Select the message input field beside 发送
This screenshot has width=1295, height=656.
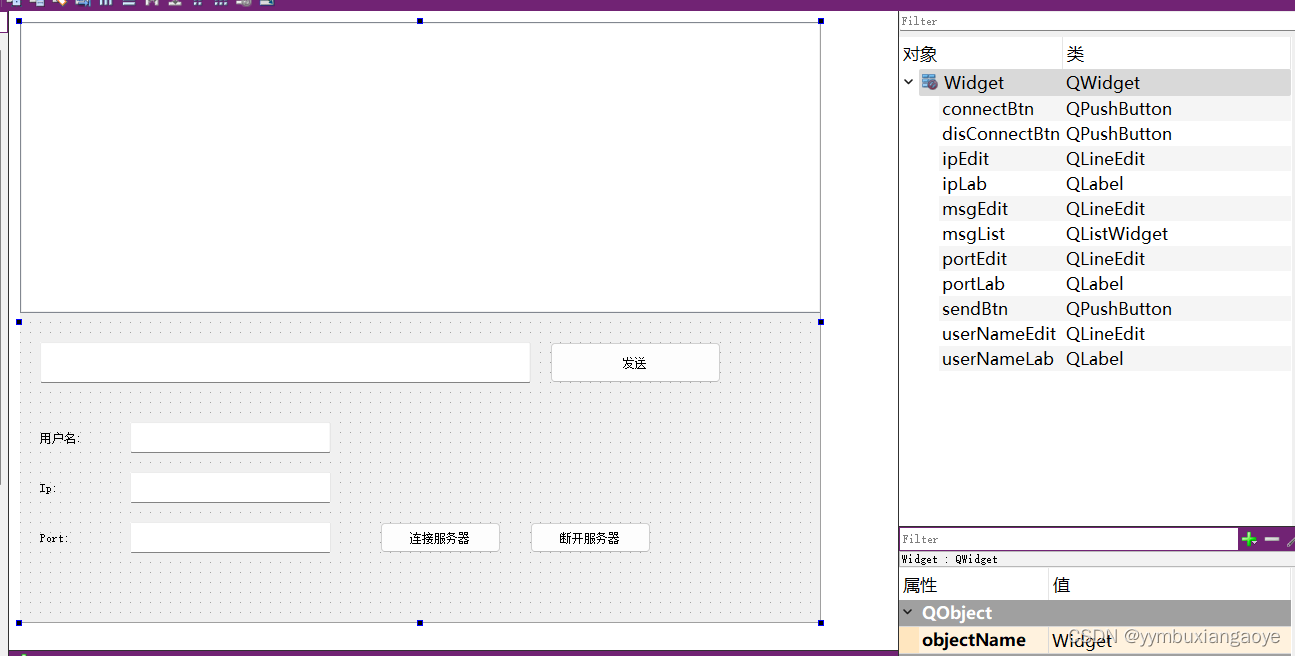pyautogui.click(x=285, y=363)
